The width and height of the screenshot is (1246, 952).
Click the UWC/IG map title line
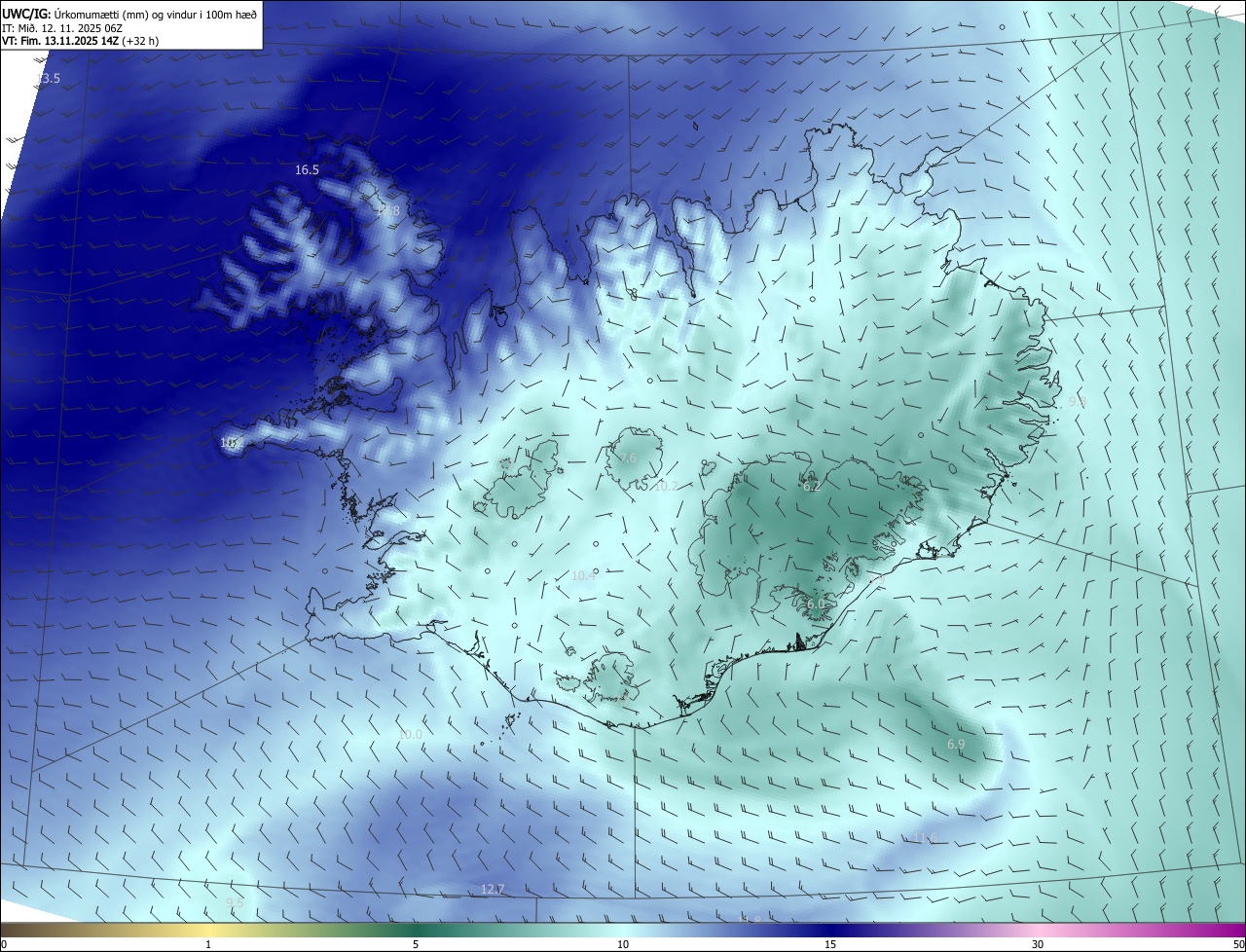pyautogui.click(x=129, y=14)
